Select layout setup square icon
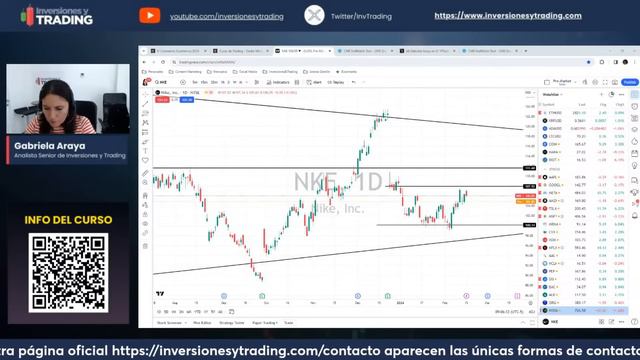This screenshot has width=640, height=360. coord(547,82)
